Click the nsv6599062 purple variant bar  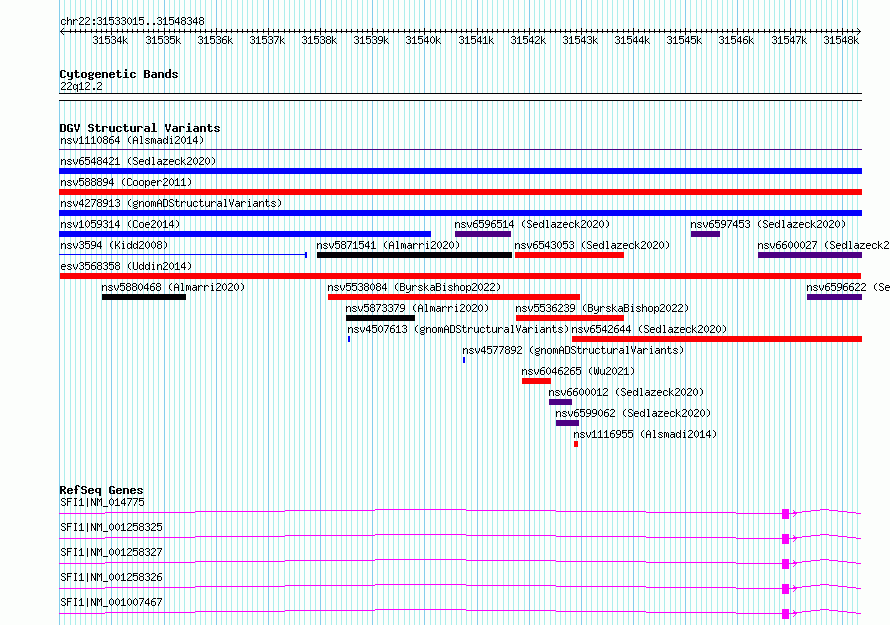(x=567, y=423)
